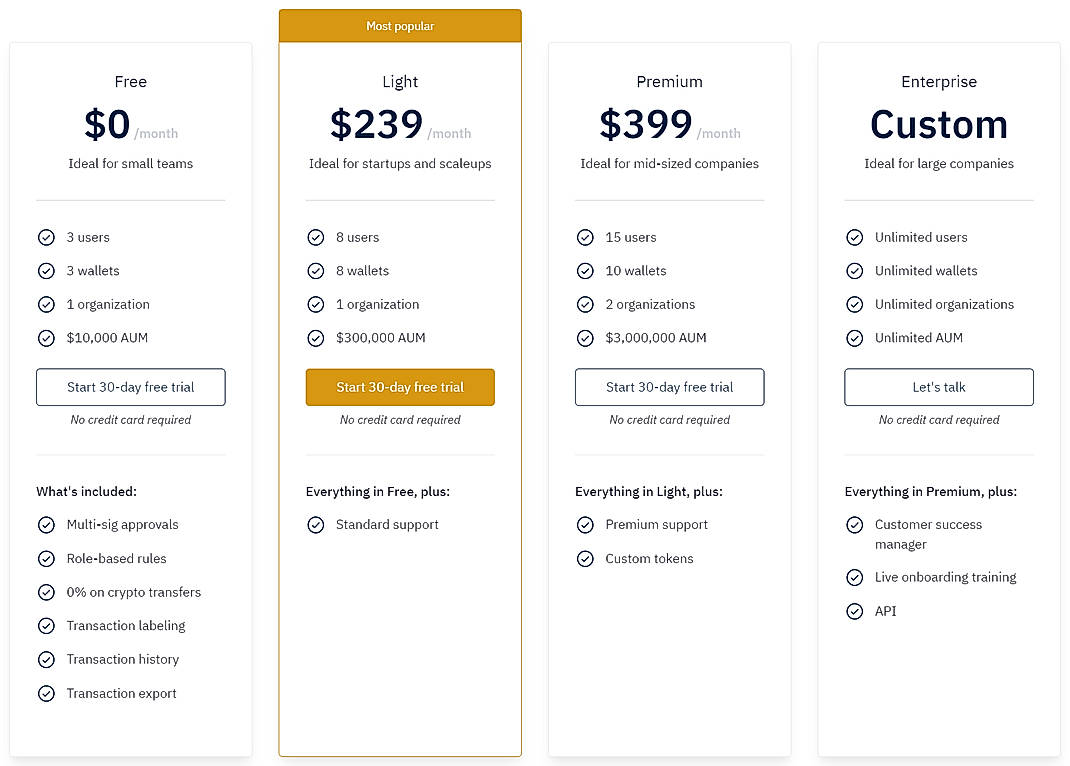Click the checkmark beside Transaction labeling

point(46,625)
